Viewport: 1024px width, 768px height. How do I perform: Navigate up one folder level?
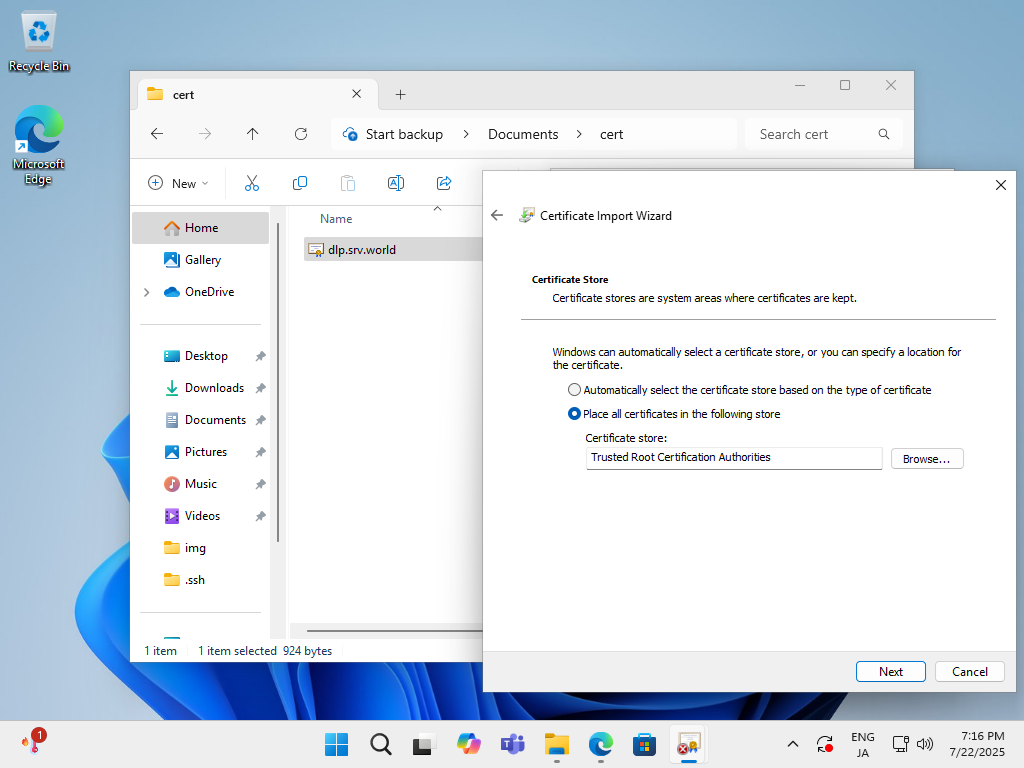(x=252, y=133)
